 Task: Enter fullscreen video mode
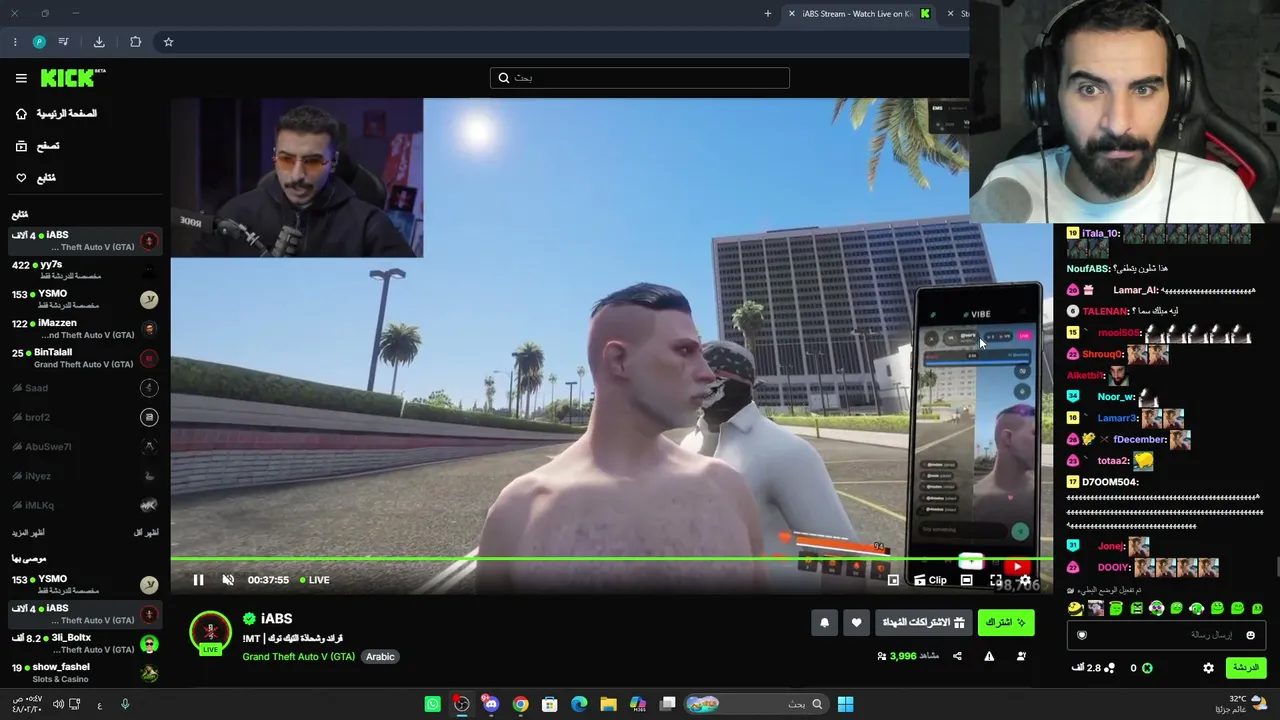coord(996,580)
